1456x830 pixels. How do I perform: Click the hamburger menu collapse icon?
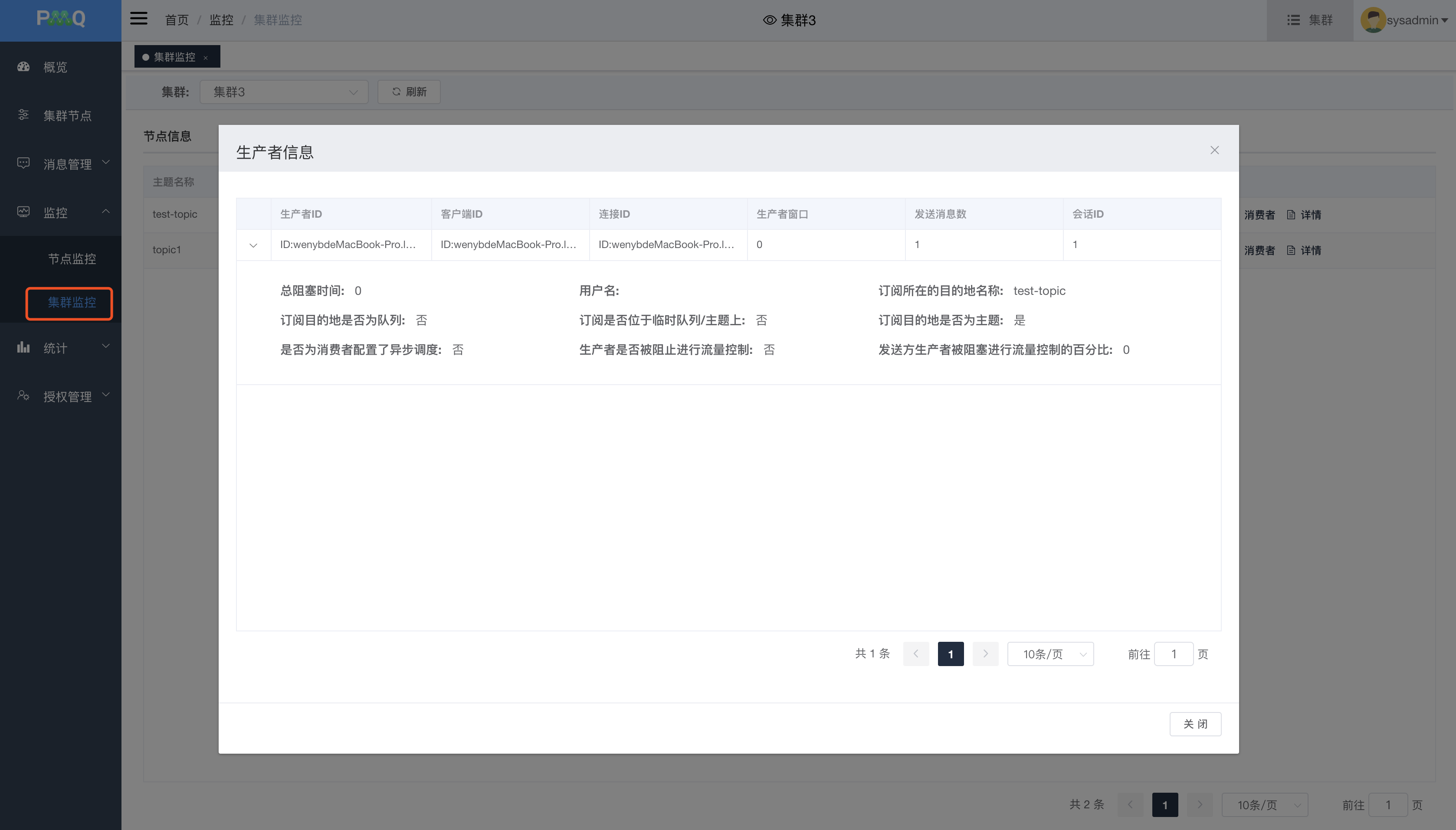(138, 19)
